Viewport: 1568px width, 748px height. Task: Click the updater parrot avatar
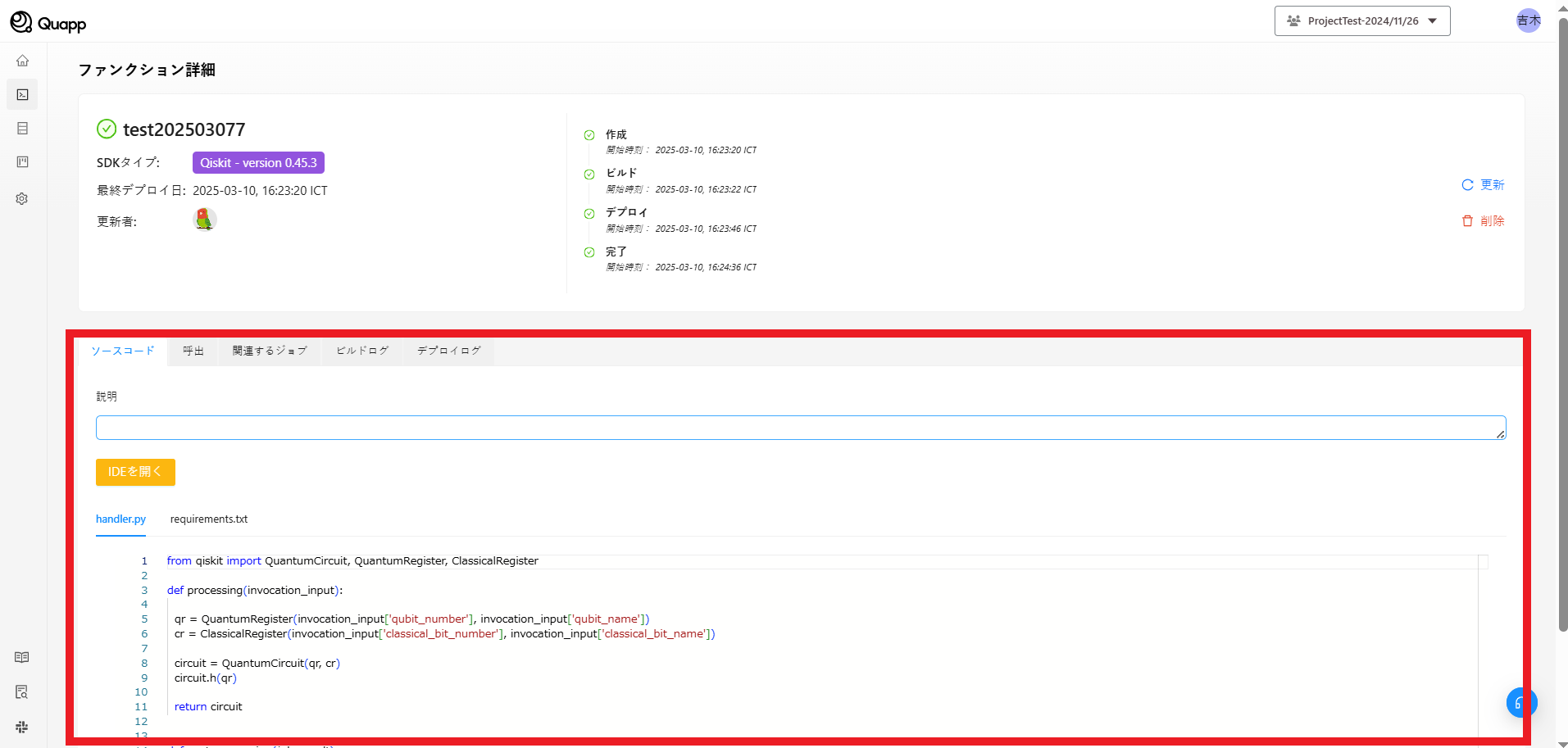(x=204, y=220)
